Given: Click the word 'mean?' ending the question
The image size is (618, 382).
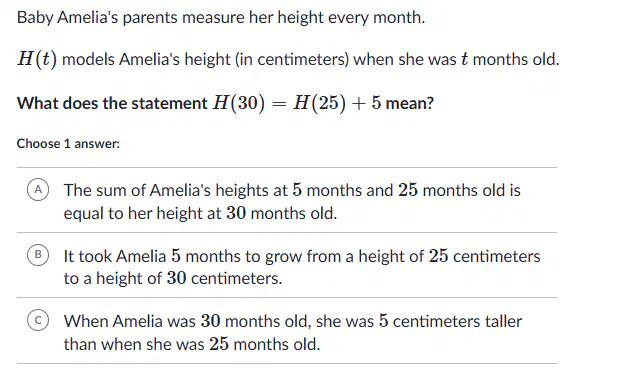Looking at the screenshot, I should point(410,103).
